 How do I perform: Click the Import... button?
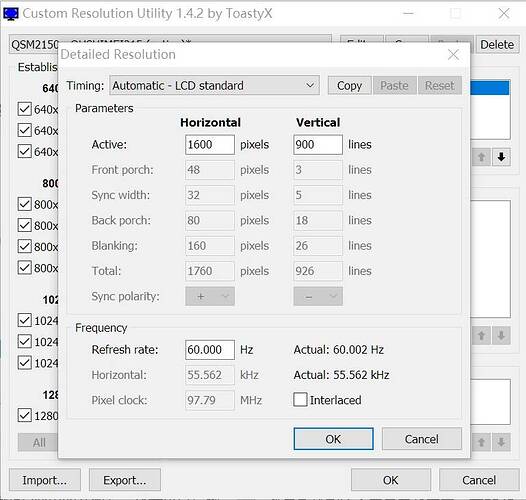(x=45, y=480)
